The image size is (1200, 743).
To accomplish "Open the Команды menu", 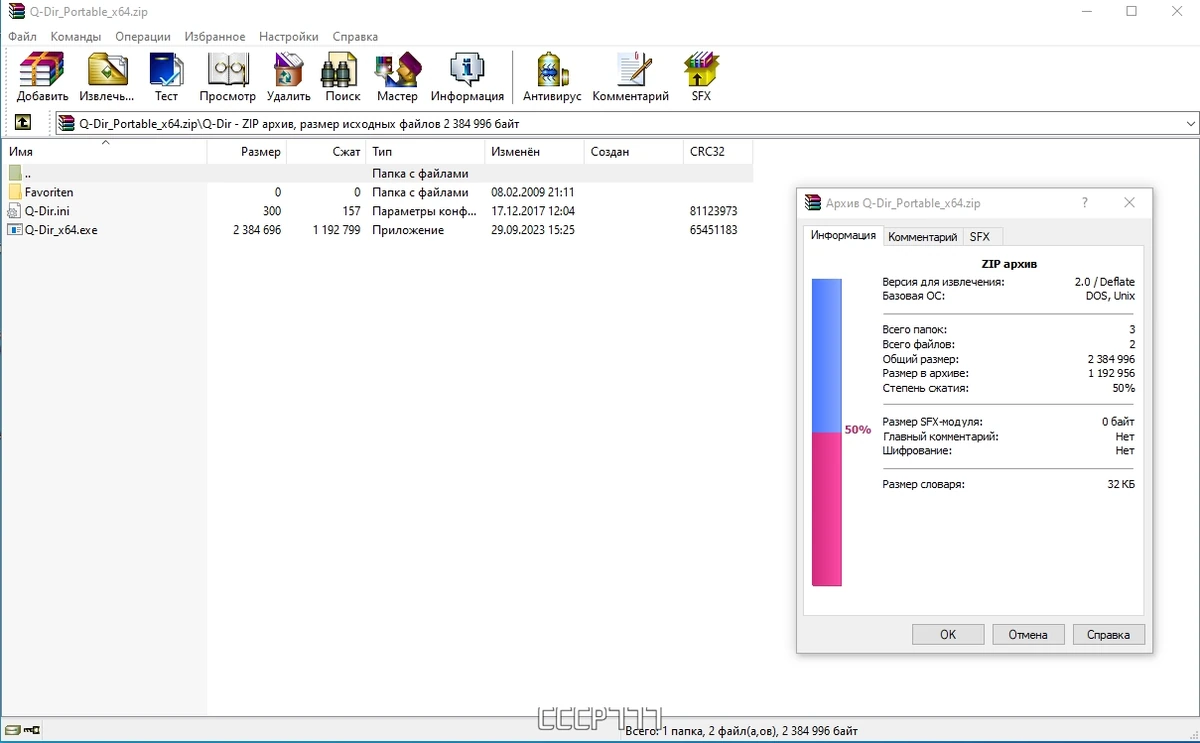I will click(x=76, y=36).
